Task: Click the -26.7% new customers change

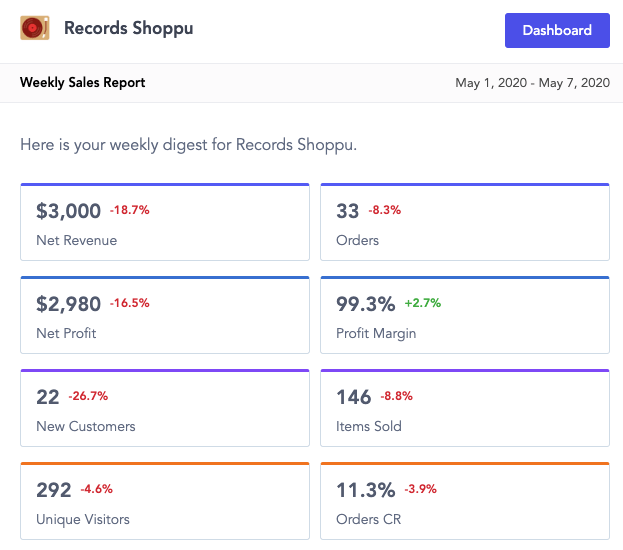Action: pos(89,396)
